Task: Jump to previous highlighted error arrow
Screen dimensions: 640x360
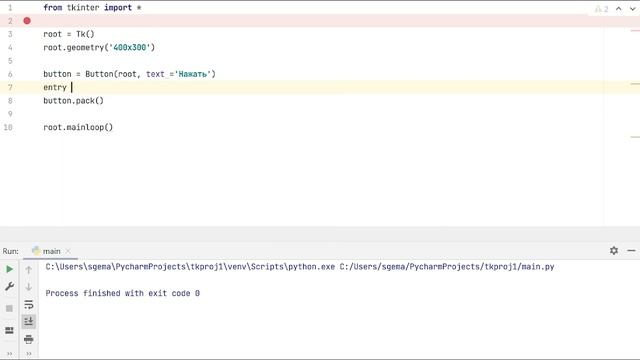Action: 619,9
